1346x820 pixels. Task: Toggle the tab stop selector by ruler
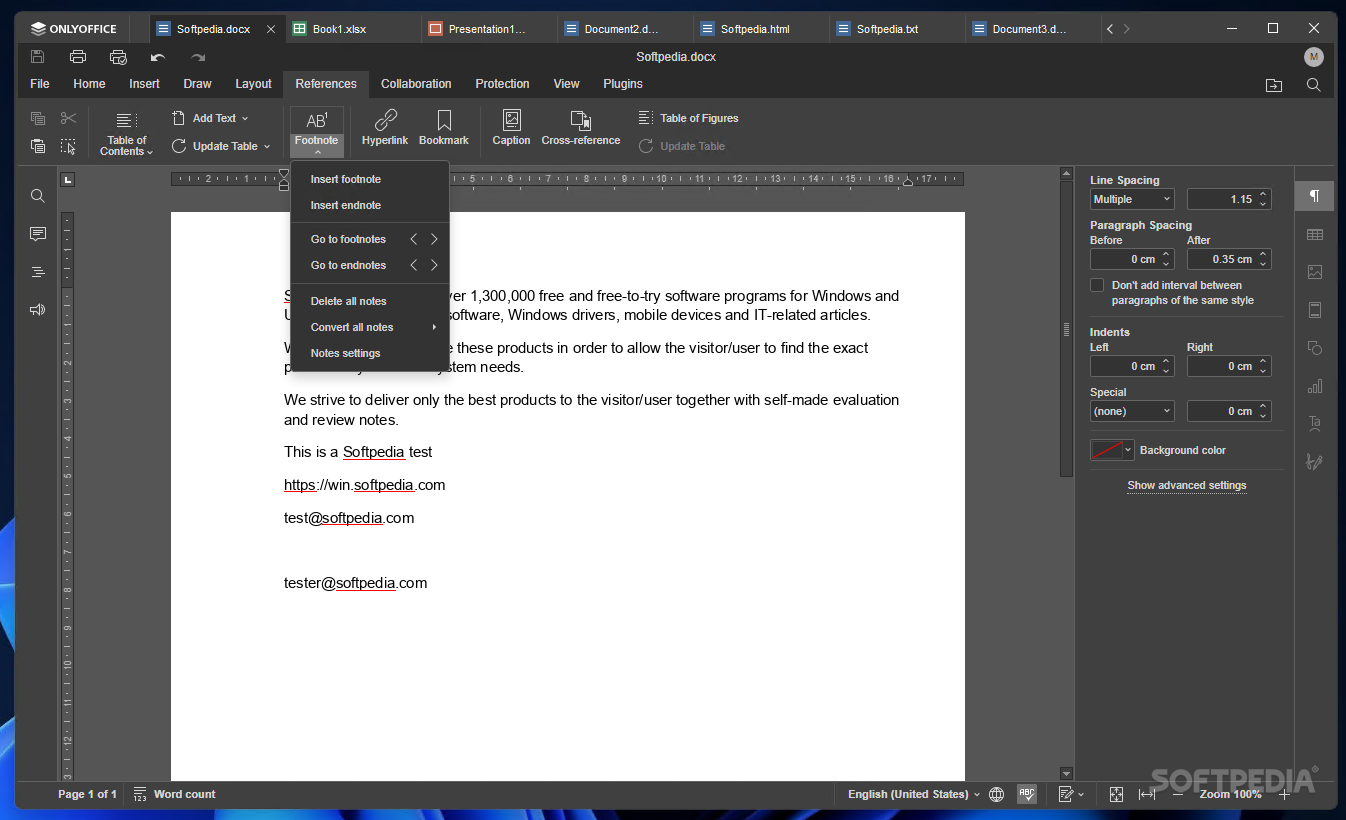[67, 180]
